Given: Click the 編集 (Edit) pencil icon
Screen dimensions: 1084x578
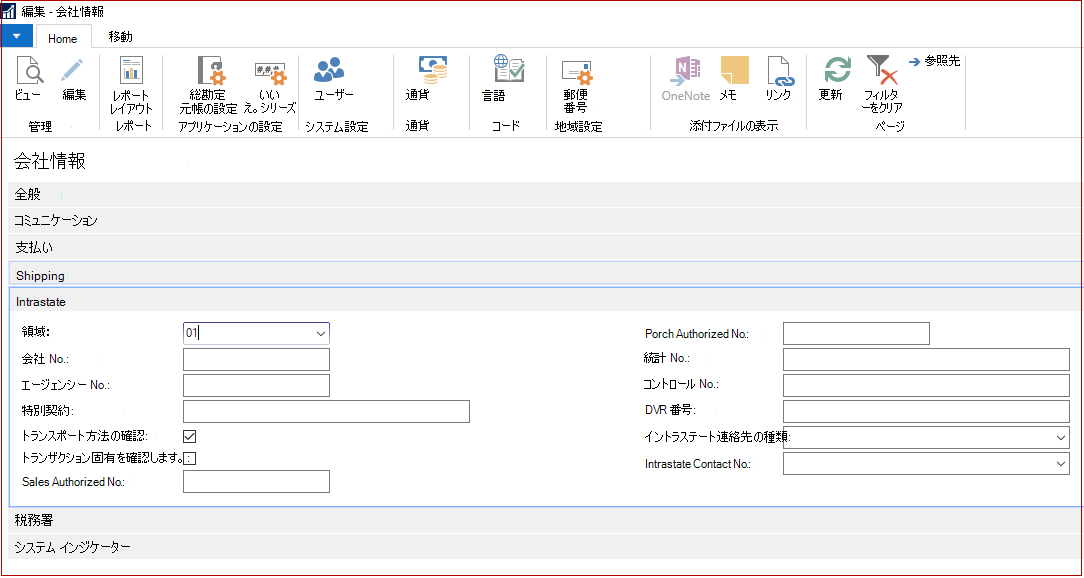Looking at the screenshot, I should click(x=73, y=71).
